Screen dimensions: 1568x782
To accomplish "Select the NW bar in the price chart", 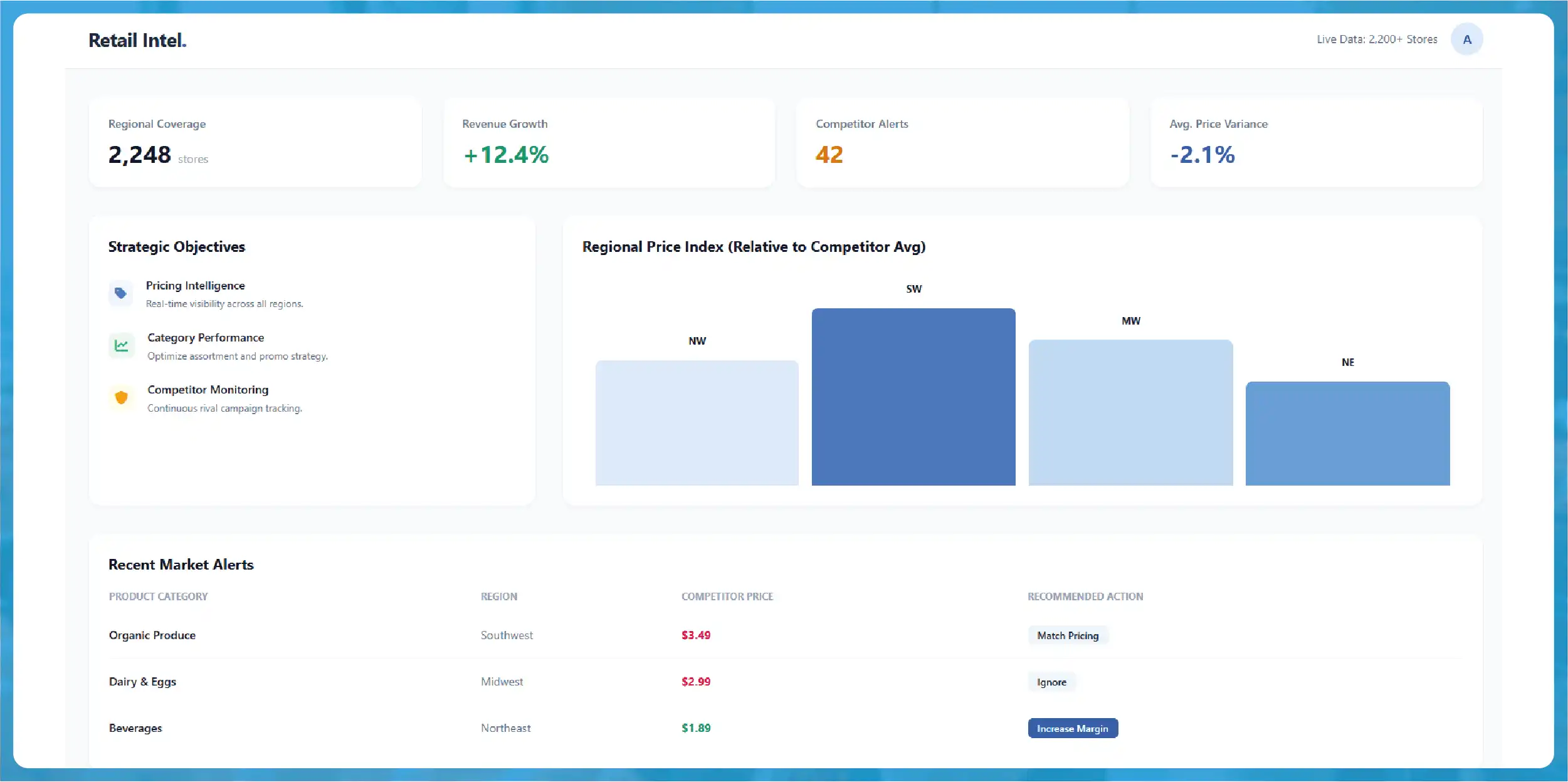I will coord(697,423).
